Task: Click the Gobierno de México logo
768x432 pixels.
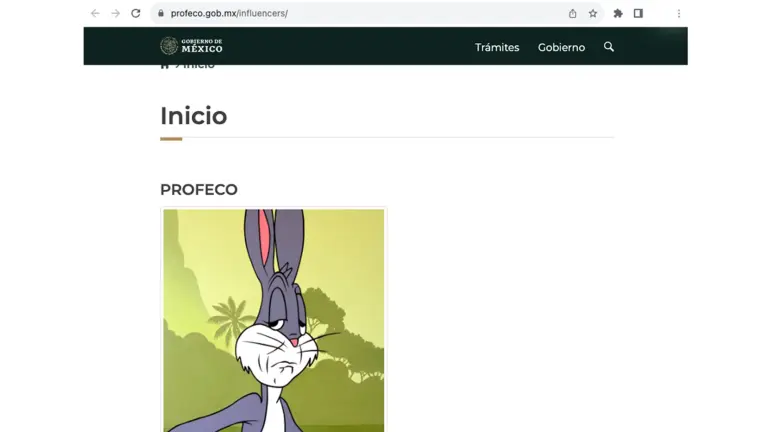Action: (x=192, y=46)
